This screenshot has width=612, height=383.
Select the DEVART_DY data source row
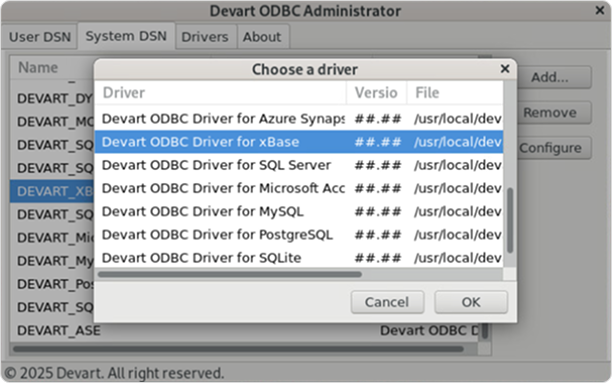pyautogui.click(x=52, y=98)
